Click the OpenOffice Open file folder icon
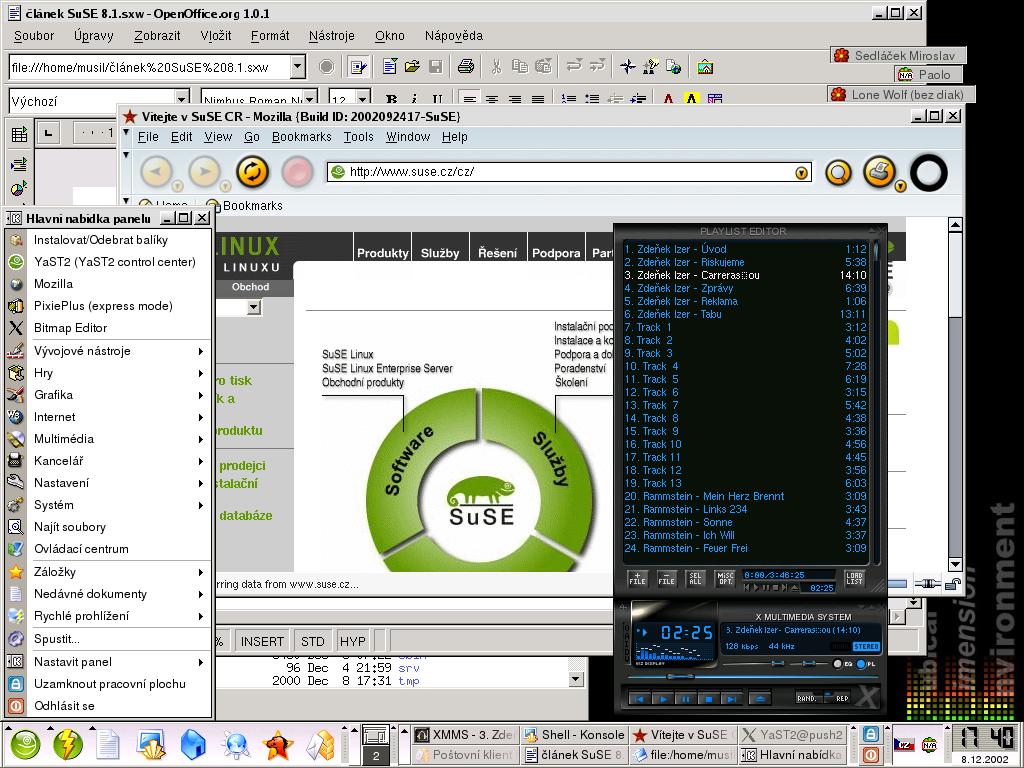The height and width of the screenshot is (768, 1024). coord(412,67)
